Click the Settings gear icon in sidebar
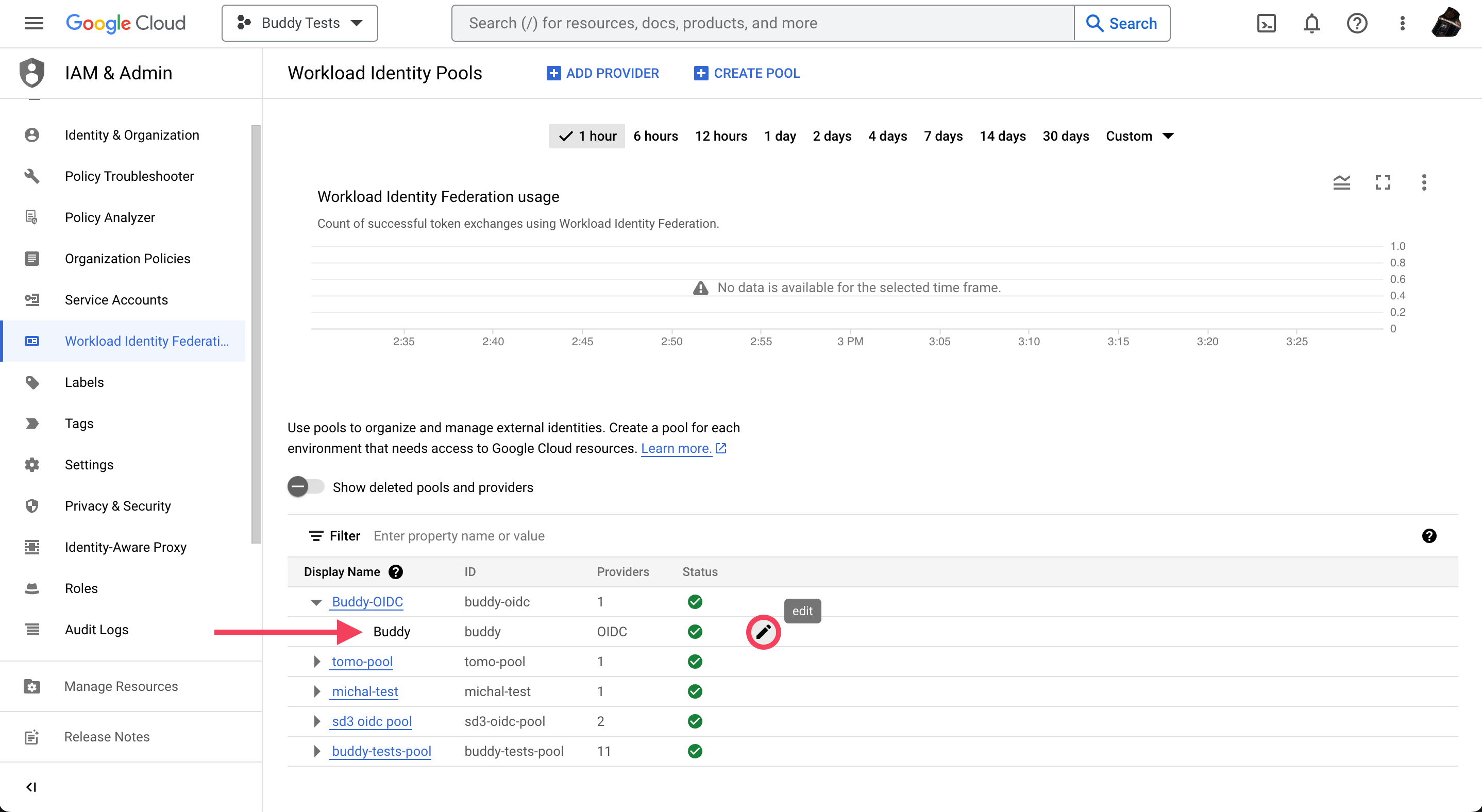Screen dimensions: 1482x812 31,465
